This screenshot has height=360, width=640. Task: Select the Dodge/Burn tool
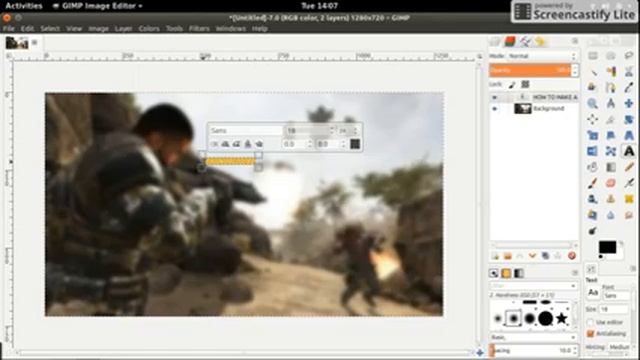point(593,231)
